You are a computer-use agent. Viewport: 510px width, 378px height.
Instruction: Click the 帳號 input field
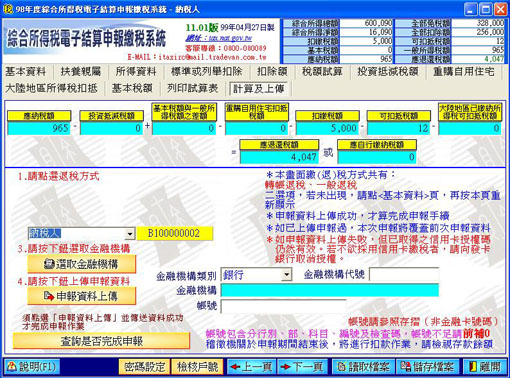click(283, 306)
